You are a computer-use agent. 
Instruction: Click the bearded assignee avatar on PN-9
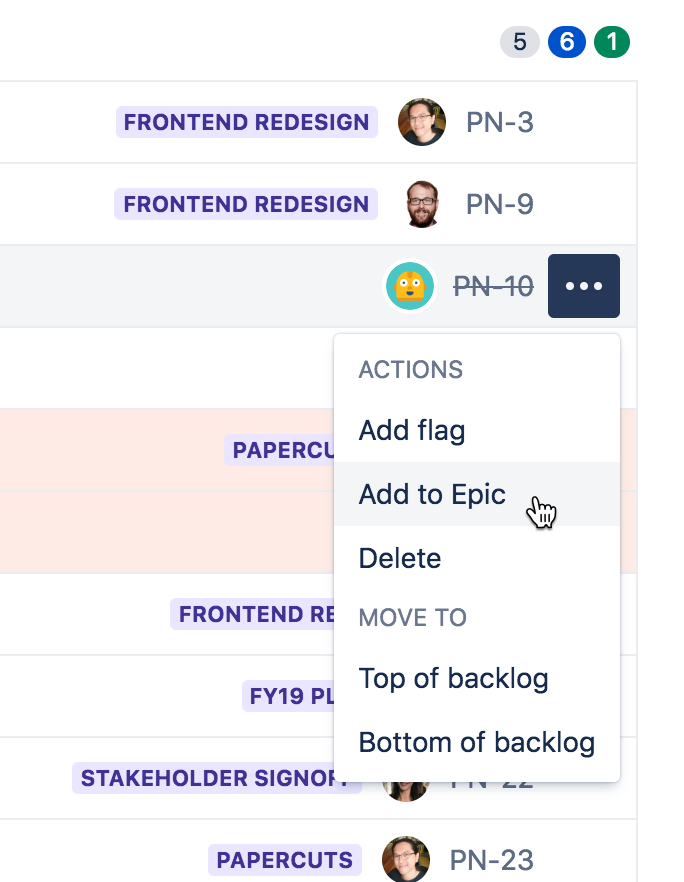pos(422,204)
